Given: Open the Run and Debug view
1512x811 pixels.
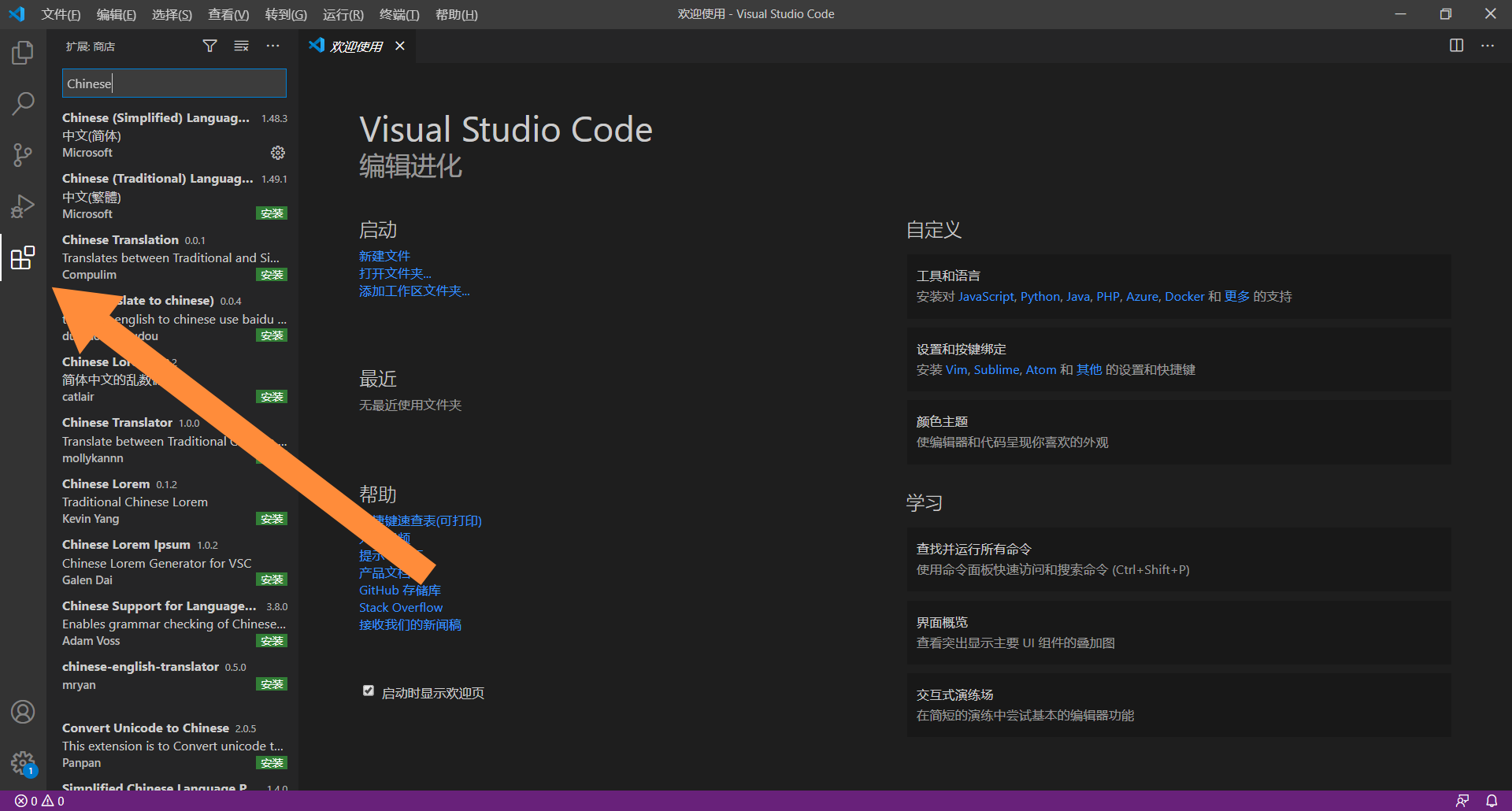Looking at the screenshot, I should 23,206.
